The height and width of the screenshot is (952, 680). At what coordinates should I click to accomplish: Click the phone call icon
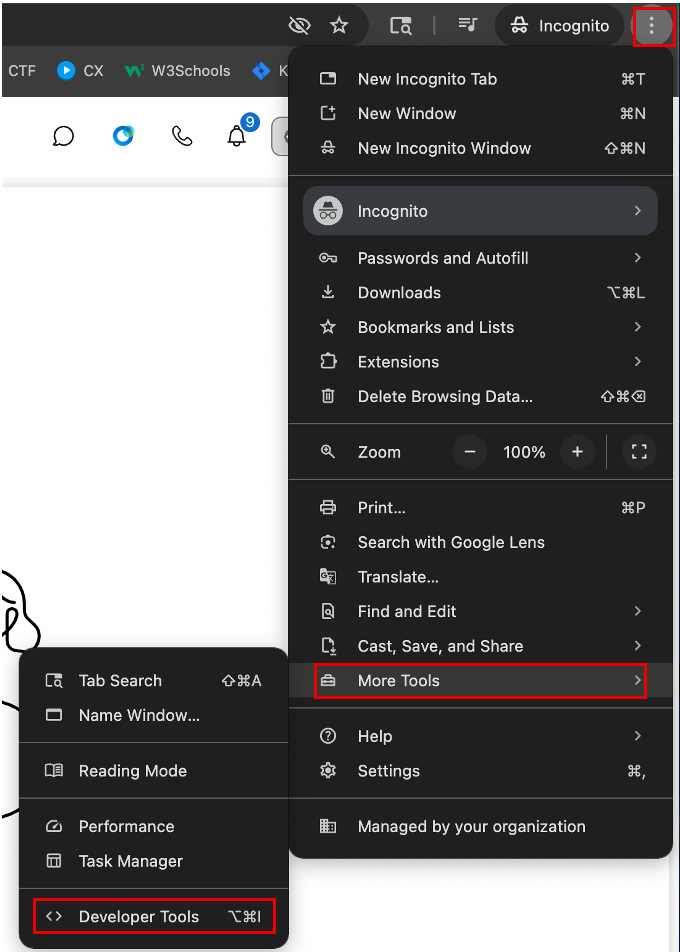coord(182,136)
